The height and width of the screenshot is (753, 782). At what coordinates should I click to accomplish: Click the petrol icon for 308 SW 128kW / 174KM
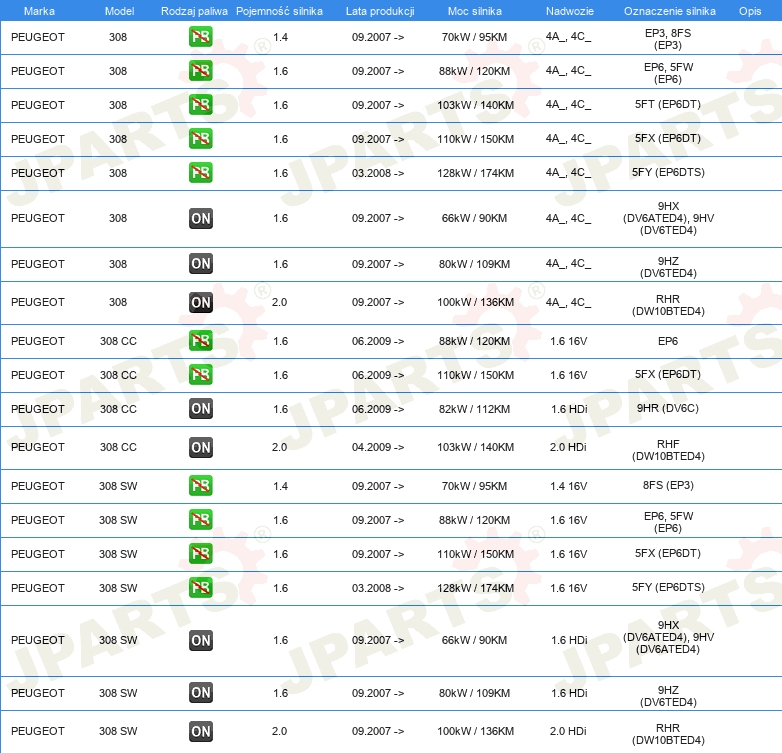200,587
